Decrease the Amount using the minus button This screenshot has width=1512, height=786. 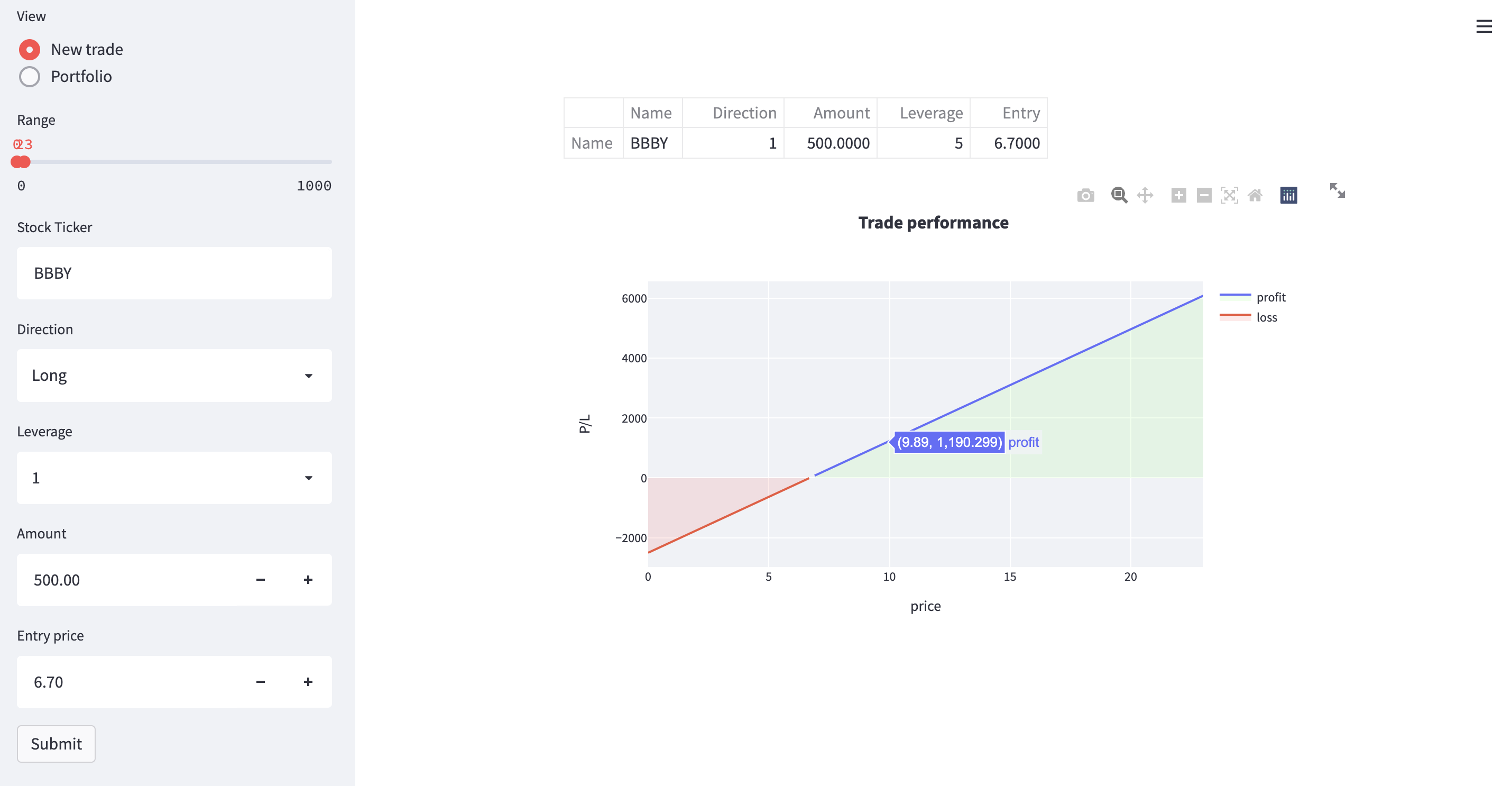pyautogui.click(x=260, y=580)
